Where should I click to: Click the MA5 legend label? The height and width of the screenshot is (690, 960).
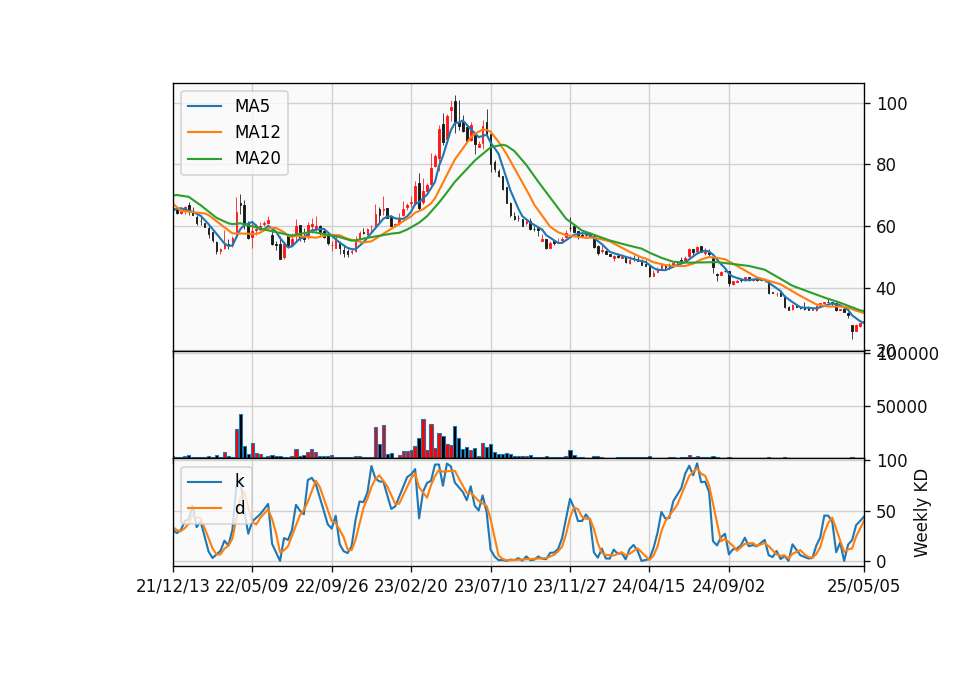pos(252,106)
